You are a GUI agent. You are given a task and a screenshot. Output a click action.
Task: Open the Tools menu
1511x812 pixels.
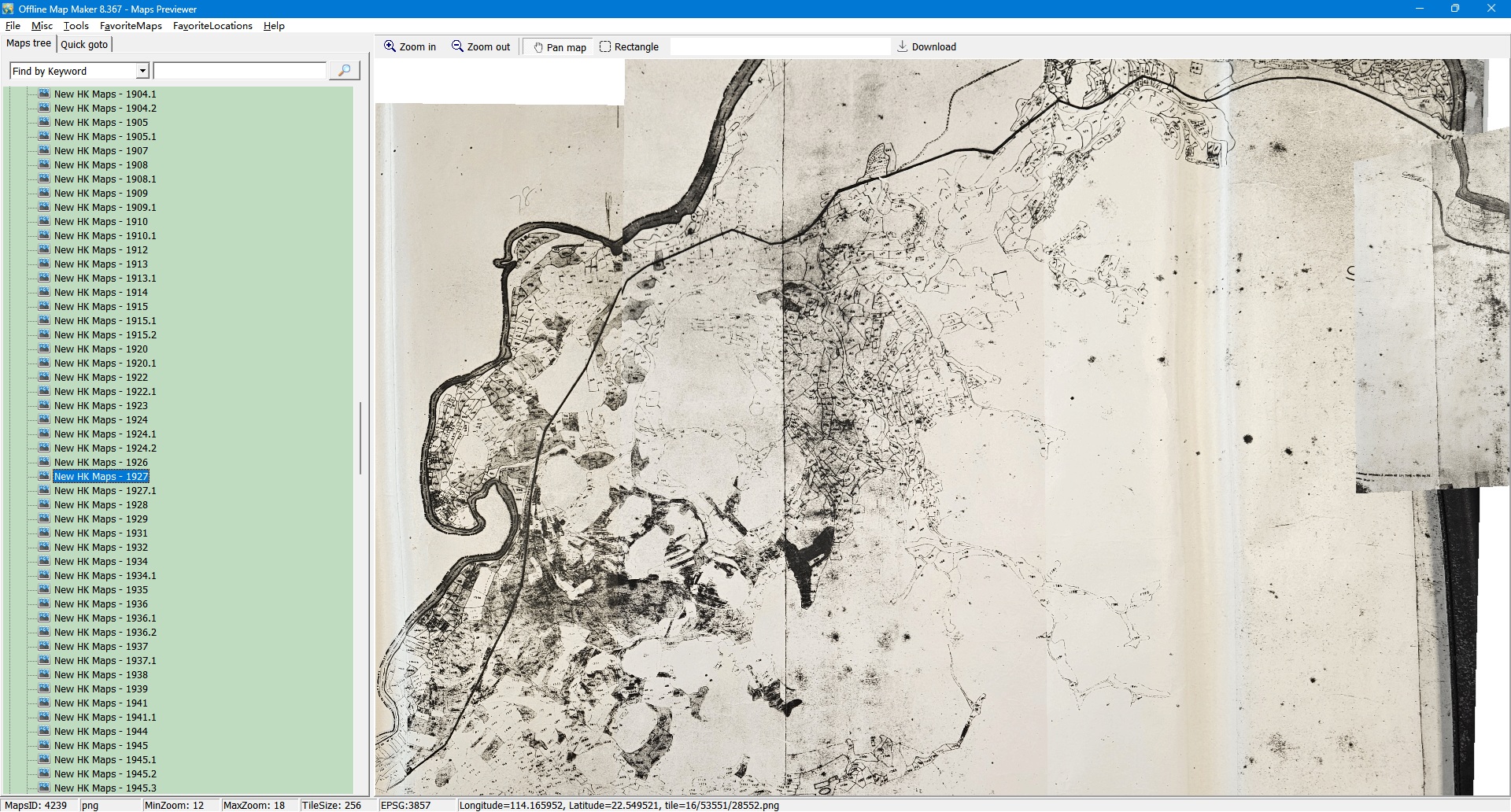pyautogui.click(x=76, y=26)
